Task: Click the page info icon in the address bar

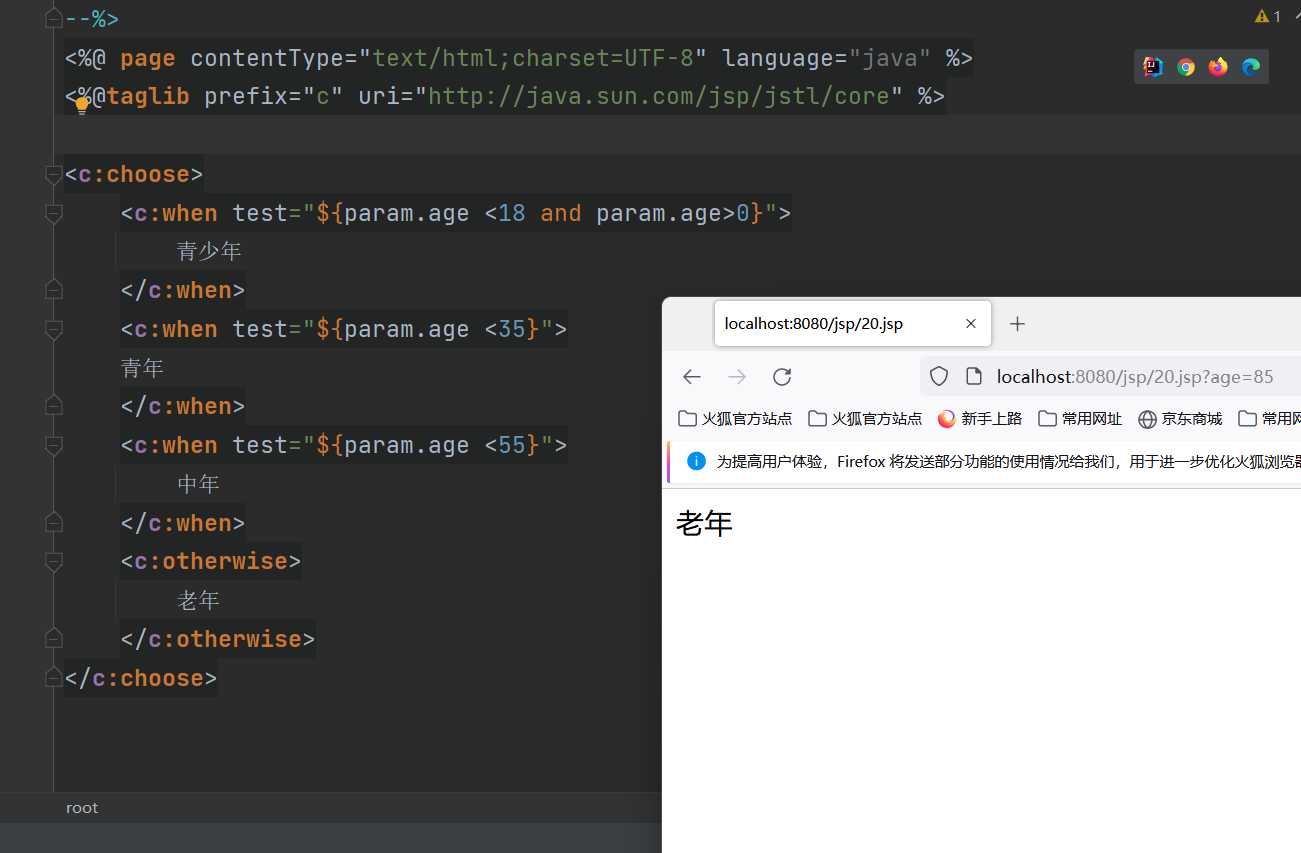Action: click(974, 376)
